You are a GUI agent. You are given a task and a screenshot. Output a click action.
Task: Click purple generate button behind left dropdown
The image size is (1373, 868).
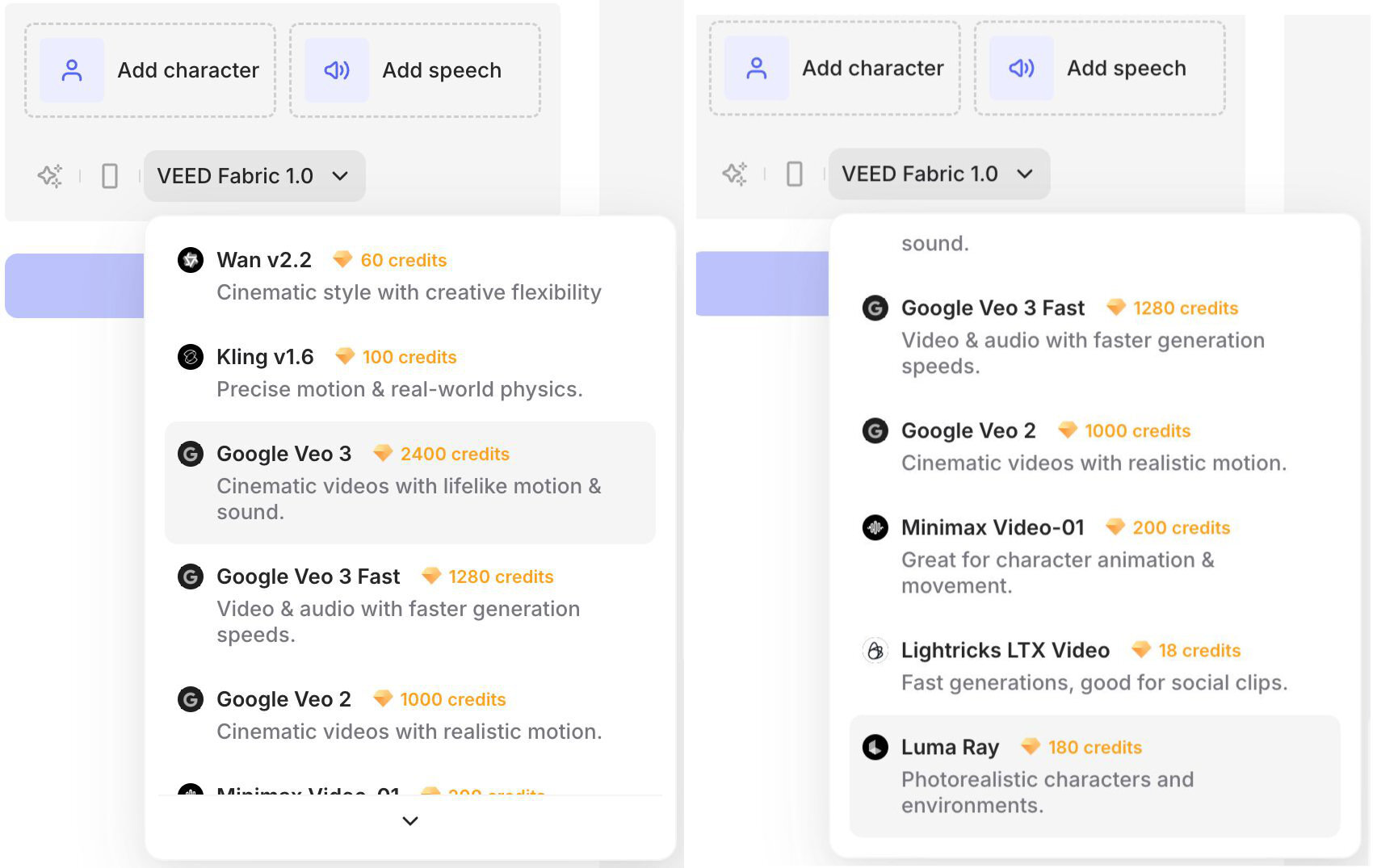(74, 286)
